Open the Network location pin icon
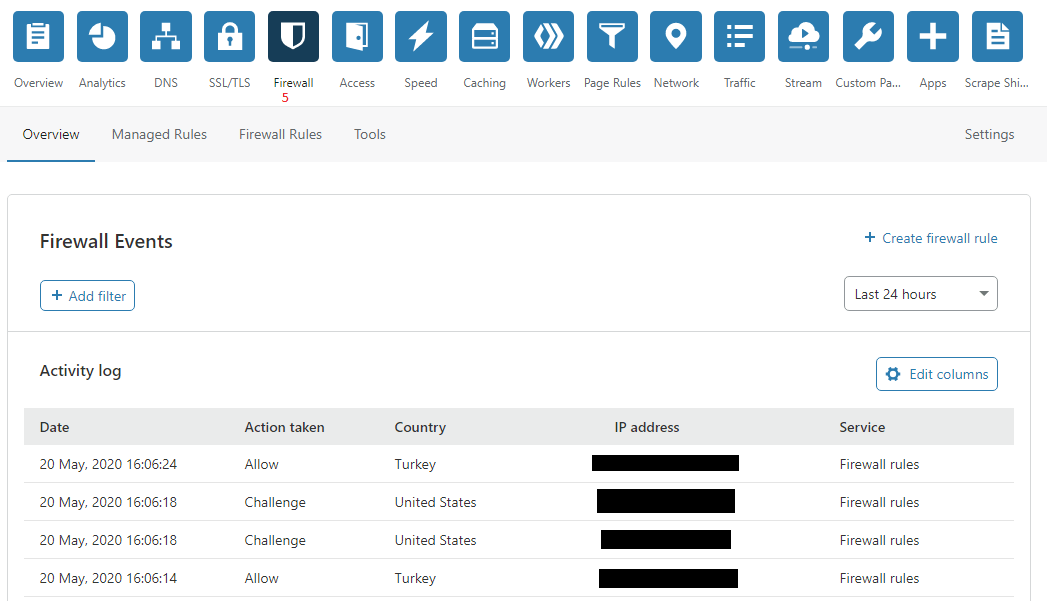Image resolution: width=1047 pixels, height=601 pixels. 676,36
